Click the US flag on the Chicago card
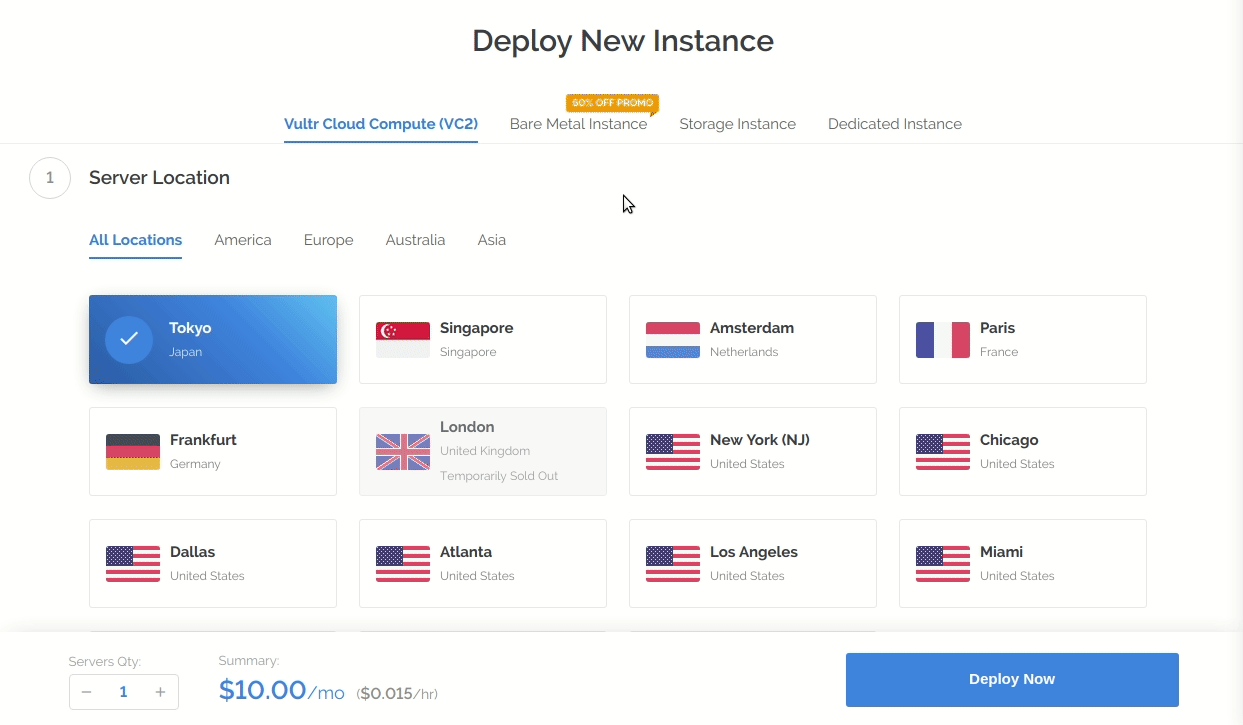Viewport: 1243px width, 725px height. coord(943,452)
